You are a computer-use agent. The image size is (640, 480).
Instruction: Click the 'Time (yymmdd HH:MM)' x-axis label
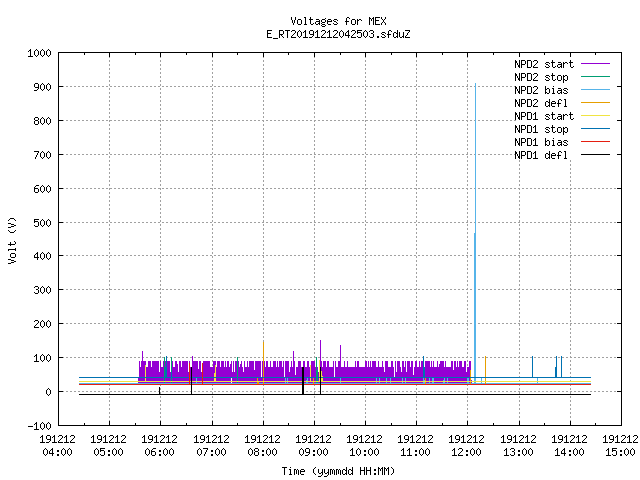338,471
